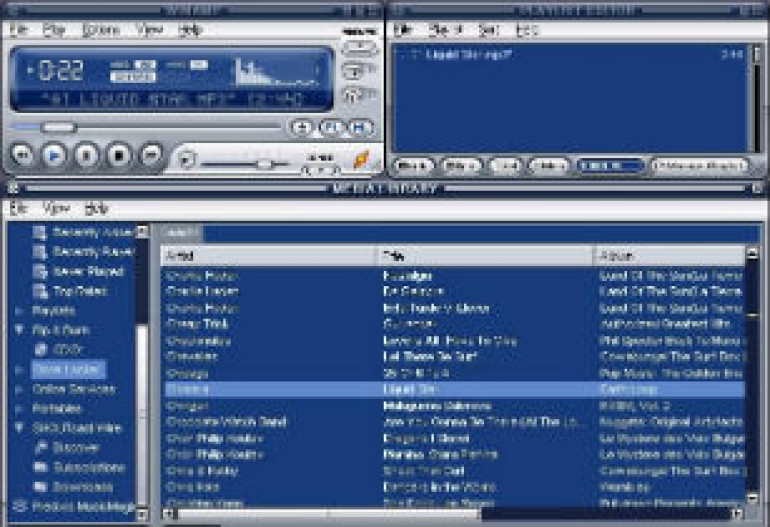Pause the currently playing song
The image size is (770, 527).
click(x=86, y=155)
